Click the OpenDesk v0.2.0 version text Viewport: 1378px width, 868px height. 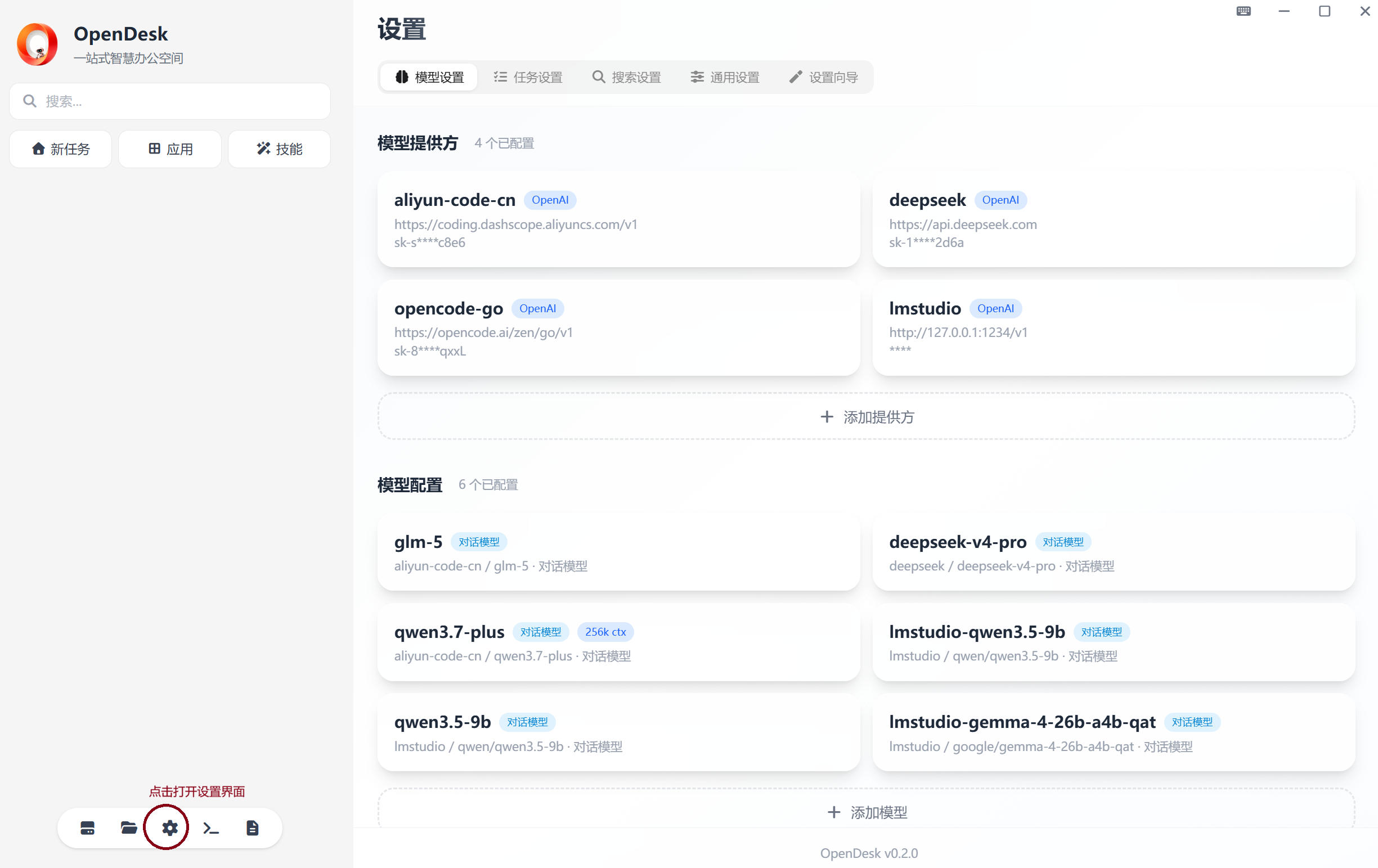click(x=869, y=853)
